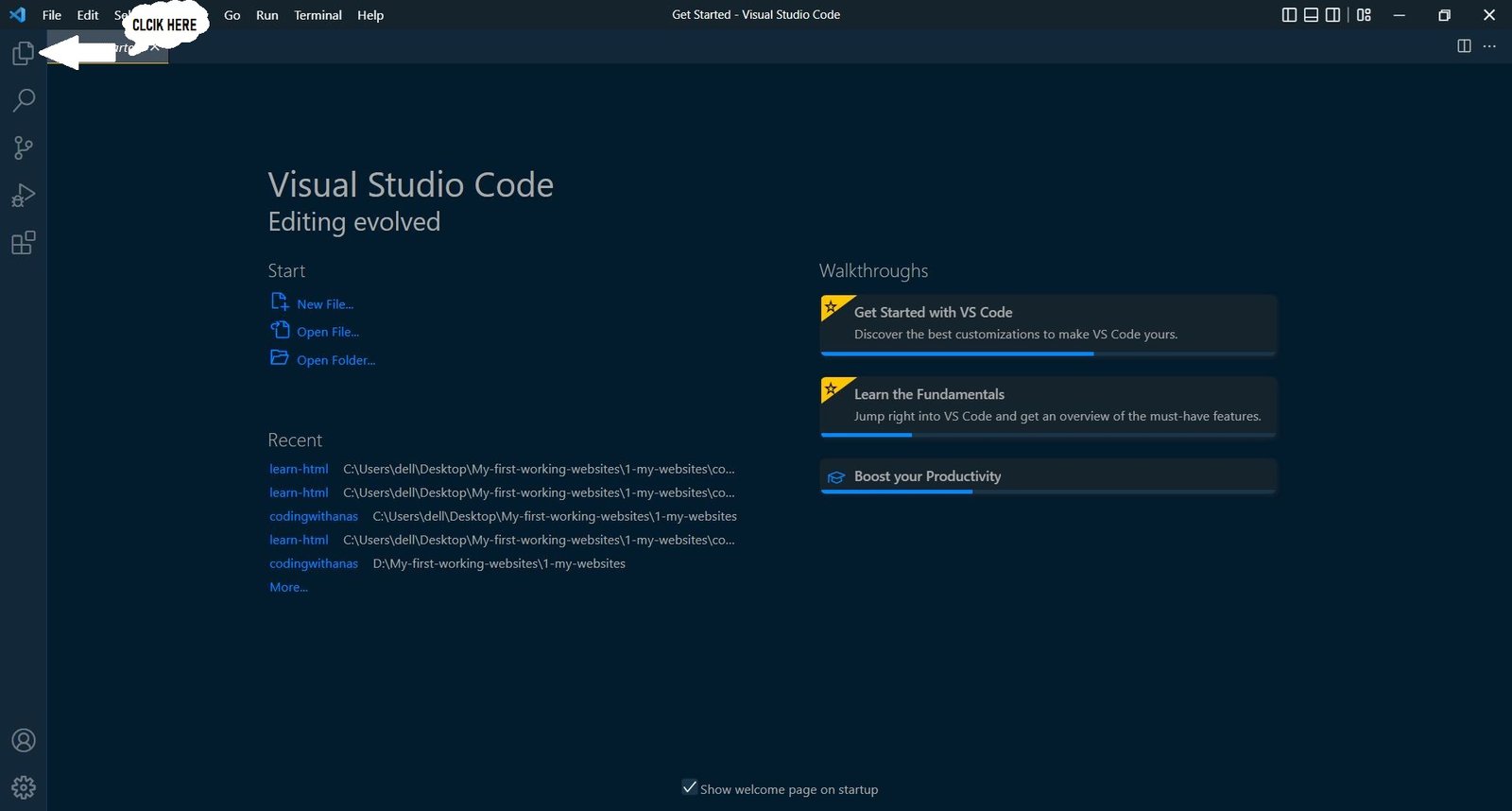Open the Explorer view in the activity bar

(x=23, y=54)
